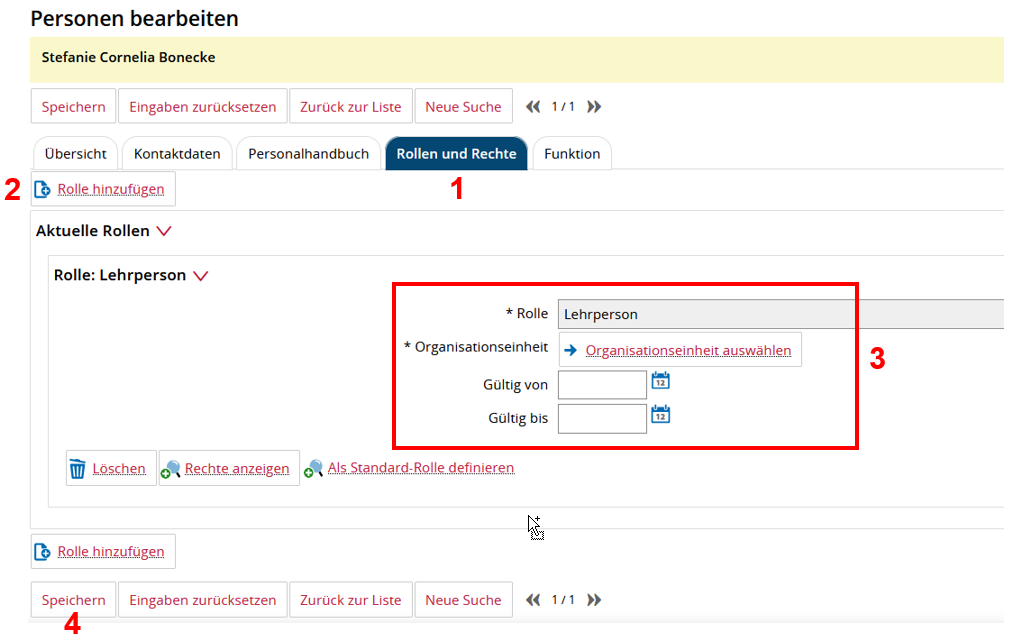Go to next record in top pagination
This screenshot has width=1013, height=639.
click(x=594, y=107)
